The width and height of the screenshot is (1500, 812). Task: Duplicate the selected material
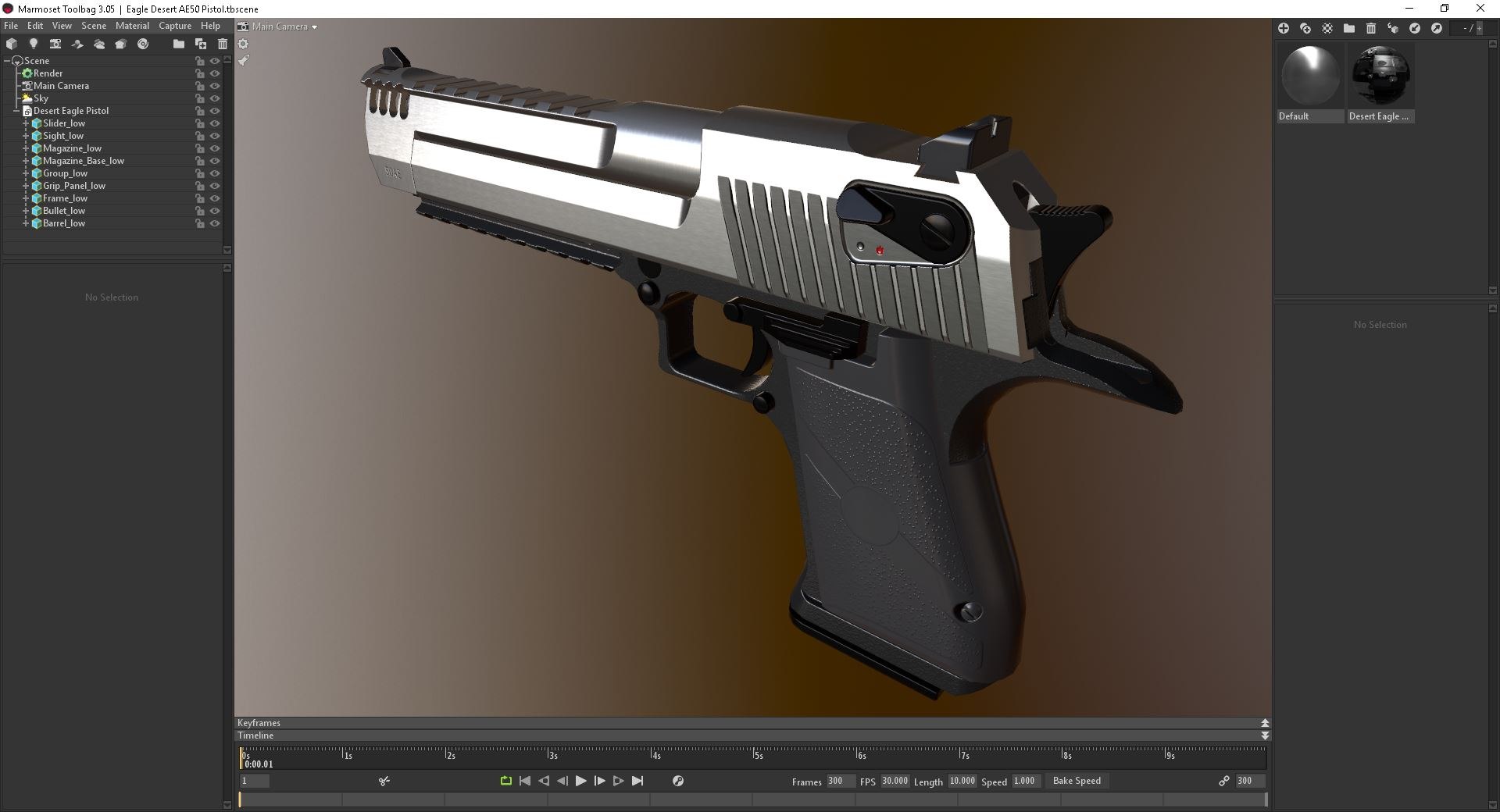(1305, 28)
